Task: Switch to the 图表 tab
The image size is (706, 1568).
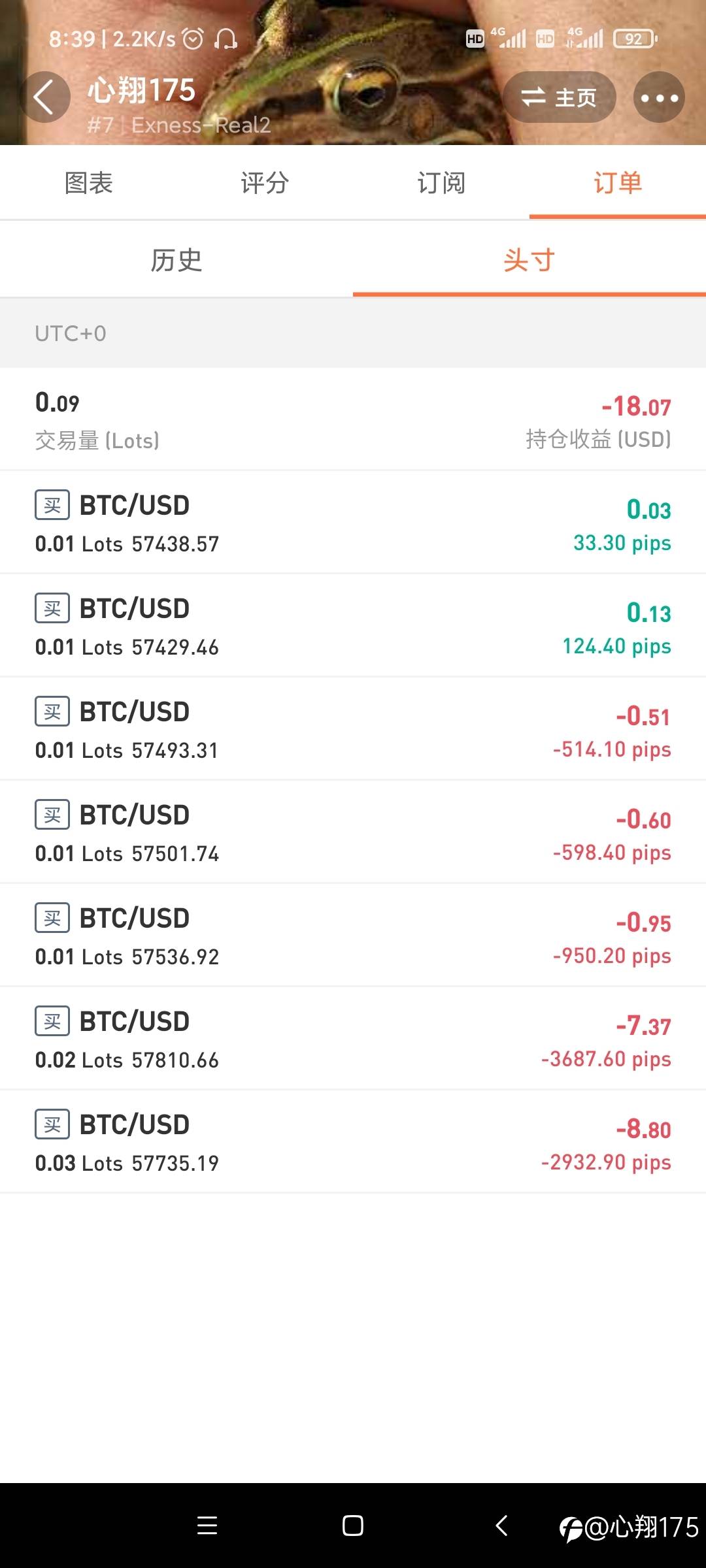Action: 88,183
